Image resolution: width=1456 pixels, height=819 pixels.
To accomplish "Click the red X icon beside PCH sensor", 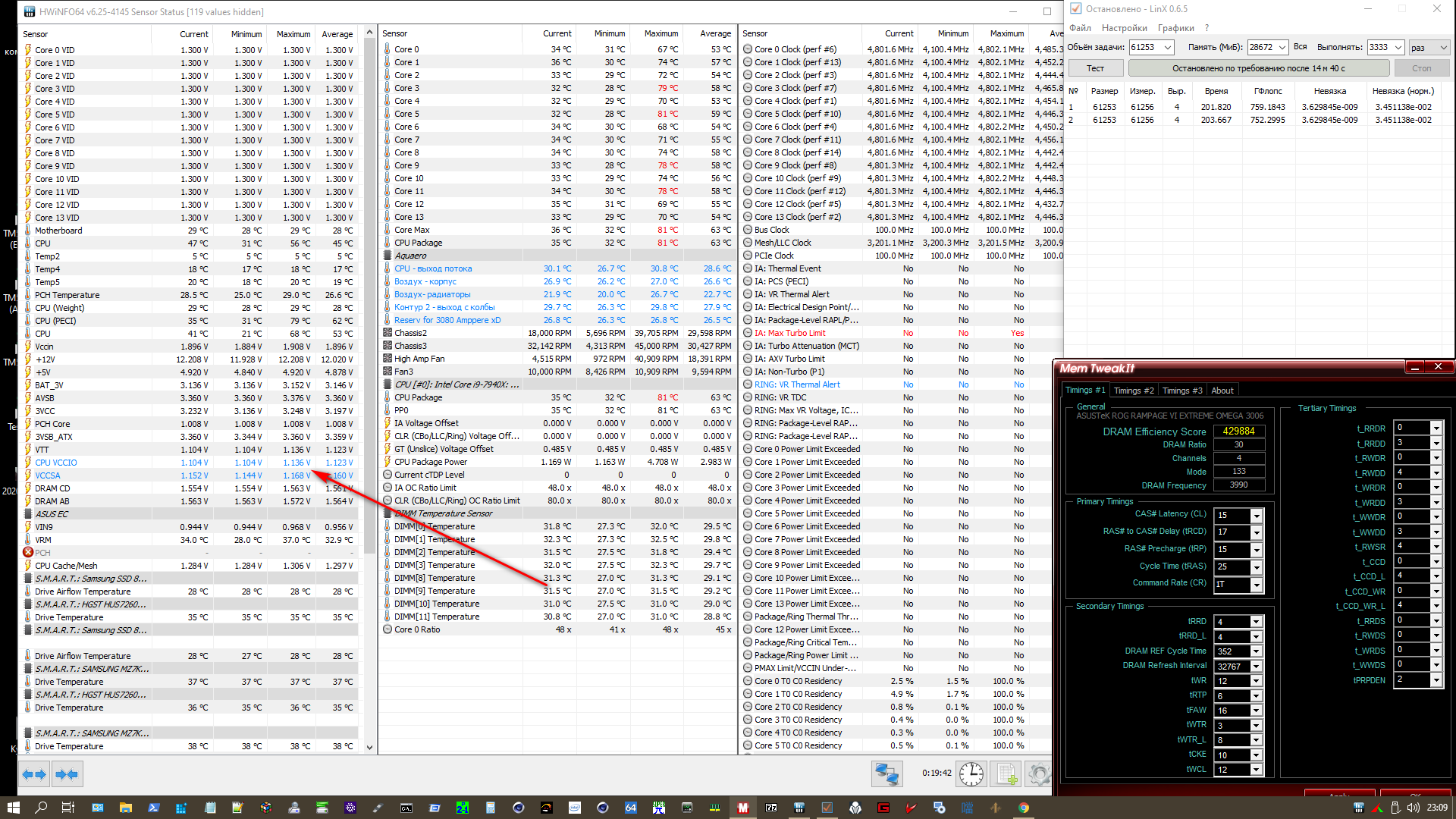I will click(28, 552).
